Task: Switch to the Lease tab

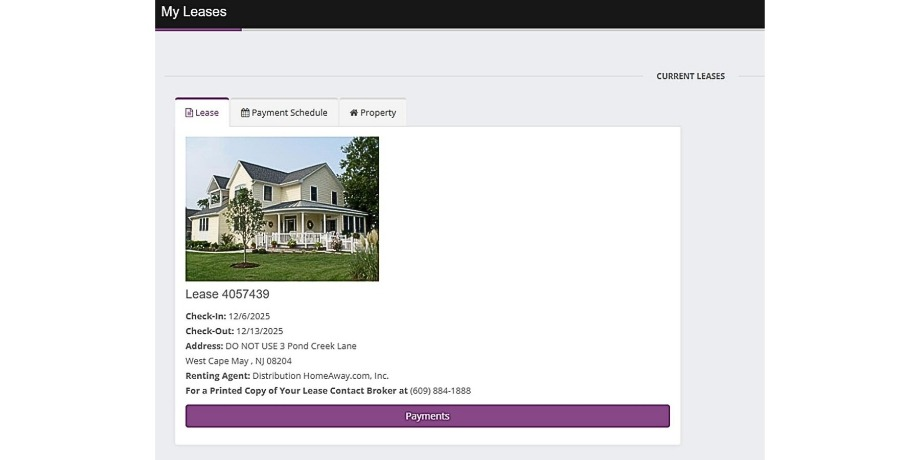Action: (x=203, y=113)
